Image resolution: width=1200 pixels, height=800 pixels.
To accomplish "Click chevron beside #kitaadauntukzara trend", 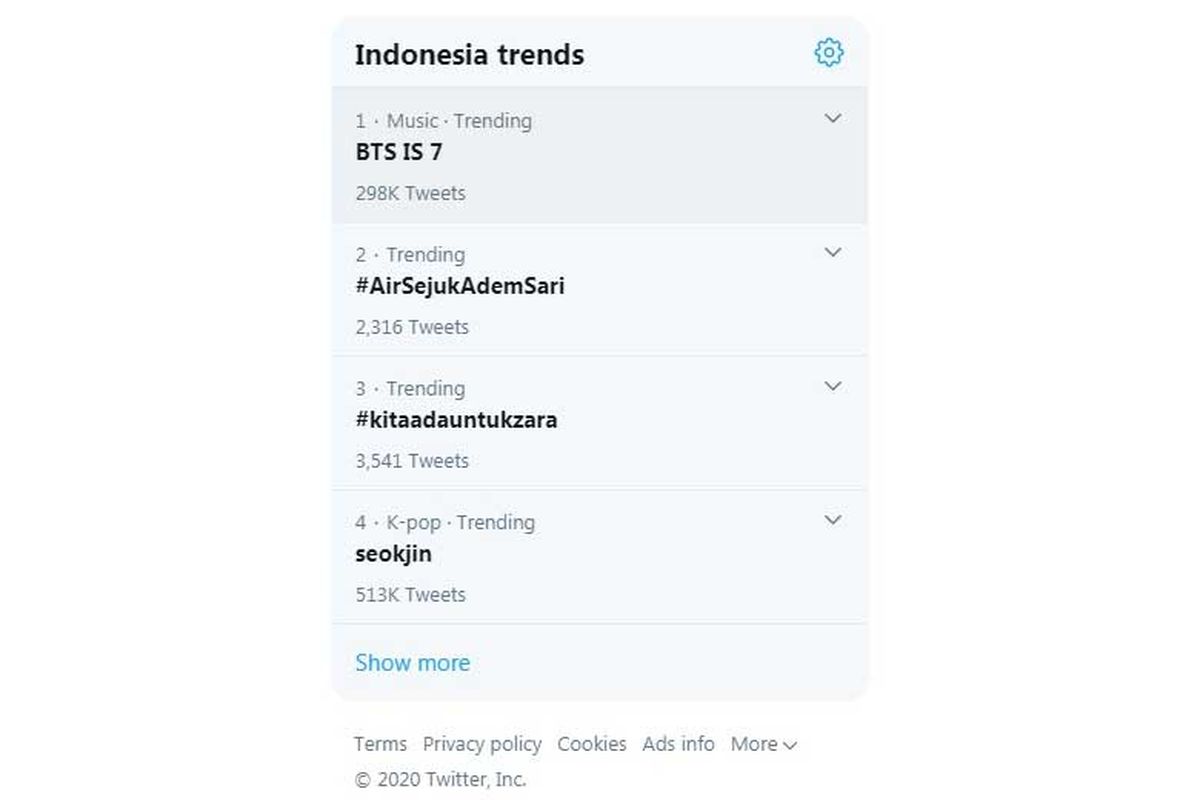I will pos(832,387).
